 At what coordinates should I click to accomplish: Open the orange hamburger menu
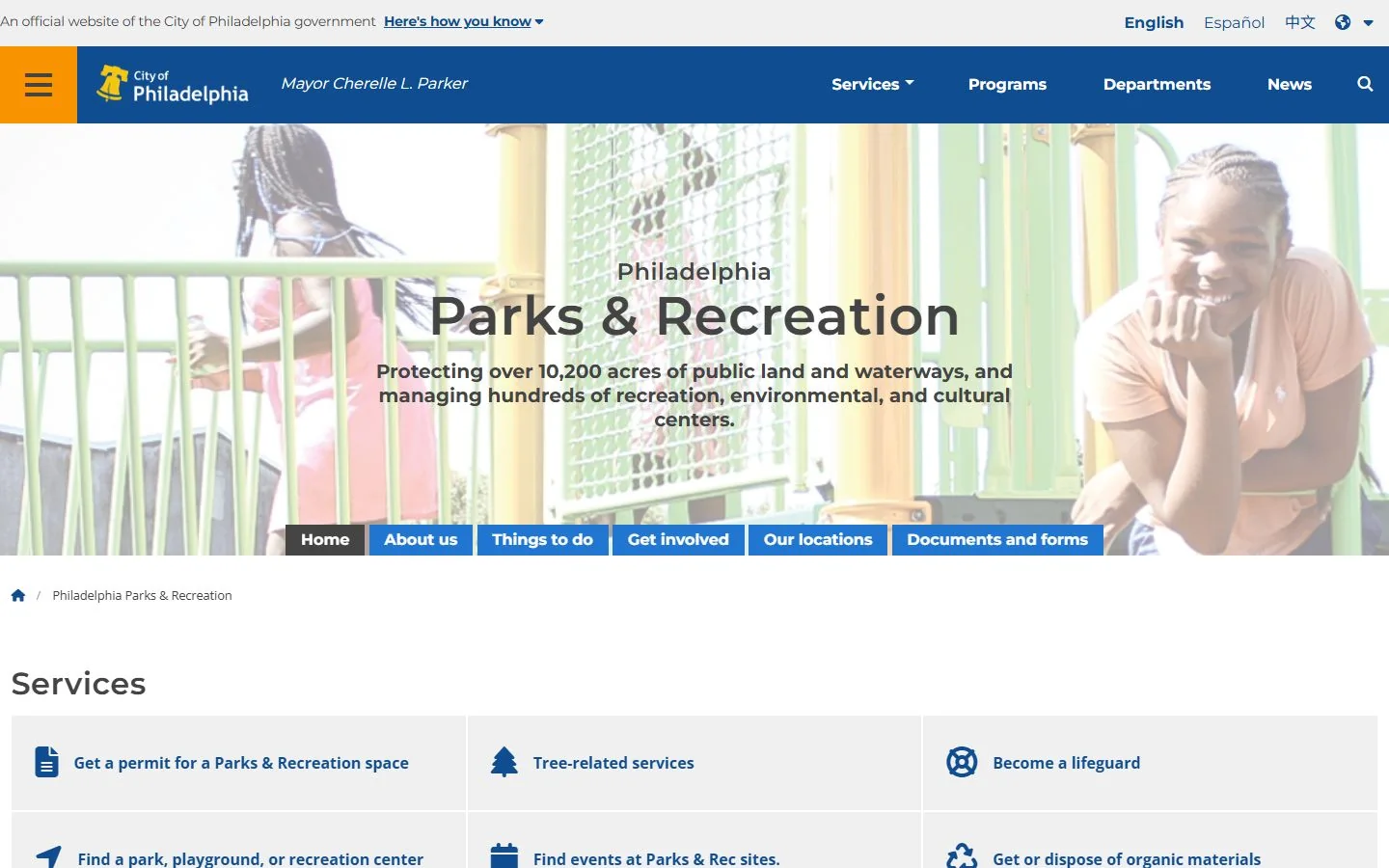click(39, 85)
